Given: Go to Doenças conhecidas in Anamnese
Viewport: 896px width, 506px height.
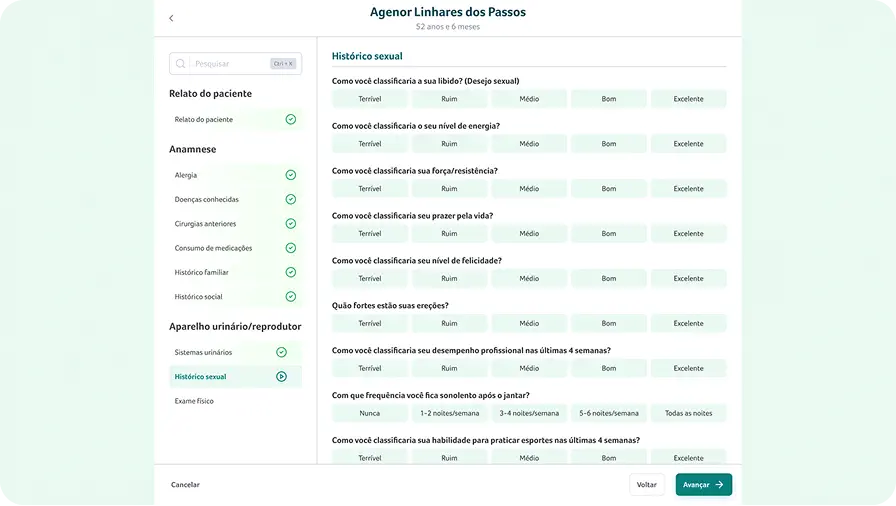Looking at the screenshot, I should (x=206, y=199).
